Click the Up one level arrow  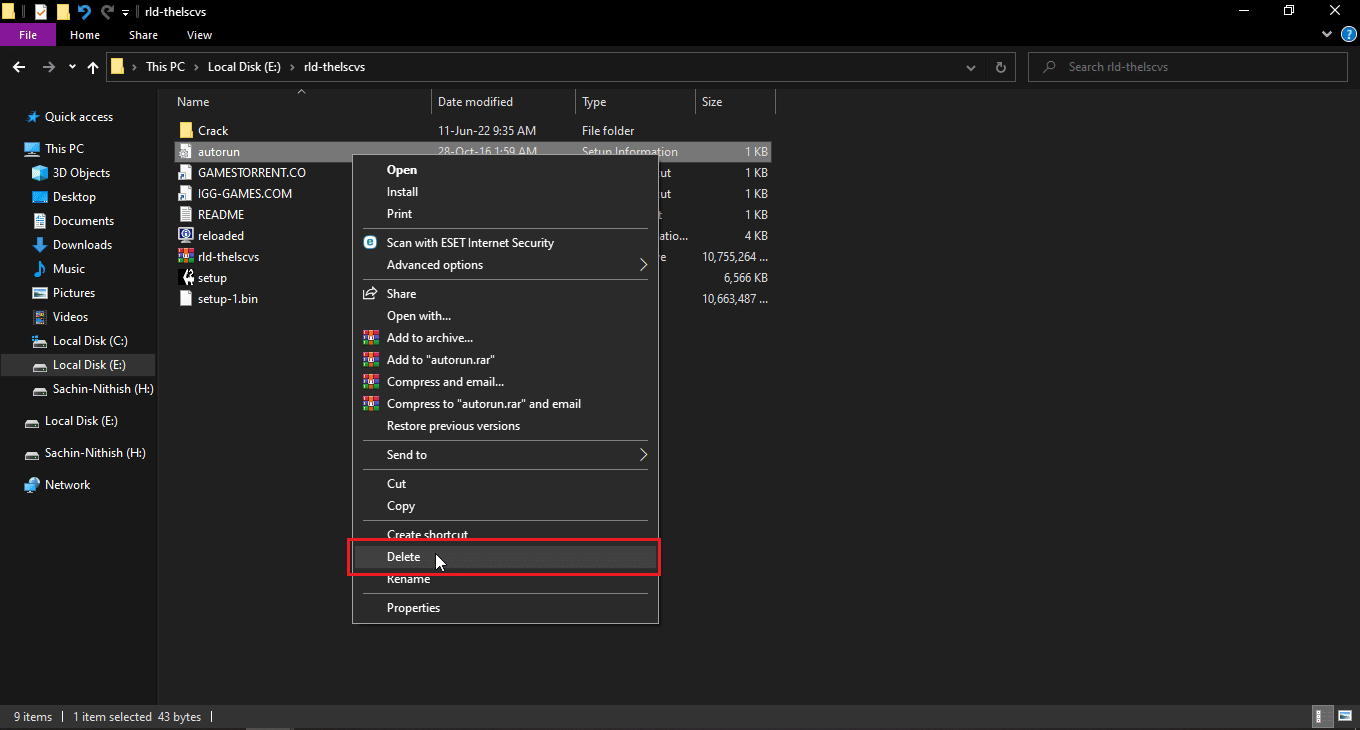click(93, 67)
